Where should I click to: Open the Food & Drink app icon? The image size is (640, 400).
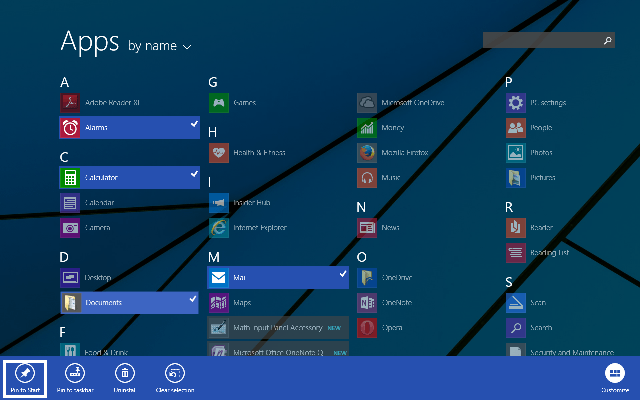pyautogui.click(x=70, y=350)
